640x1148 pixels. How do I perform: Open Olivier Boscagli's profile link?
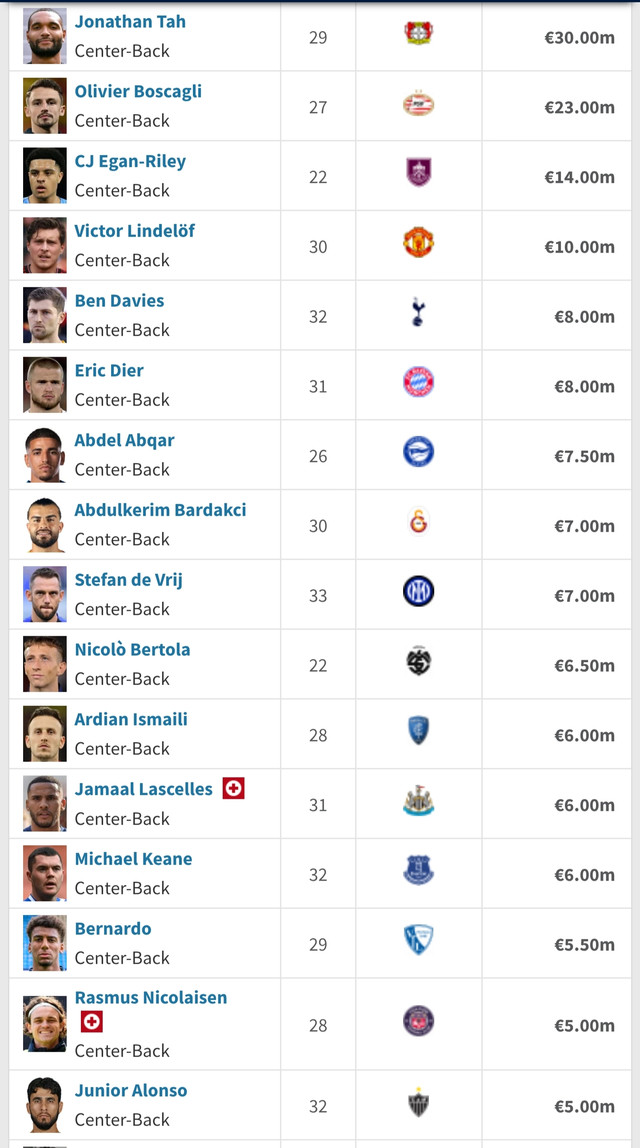(x=138, y=92)
